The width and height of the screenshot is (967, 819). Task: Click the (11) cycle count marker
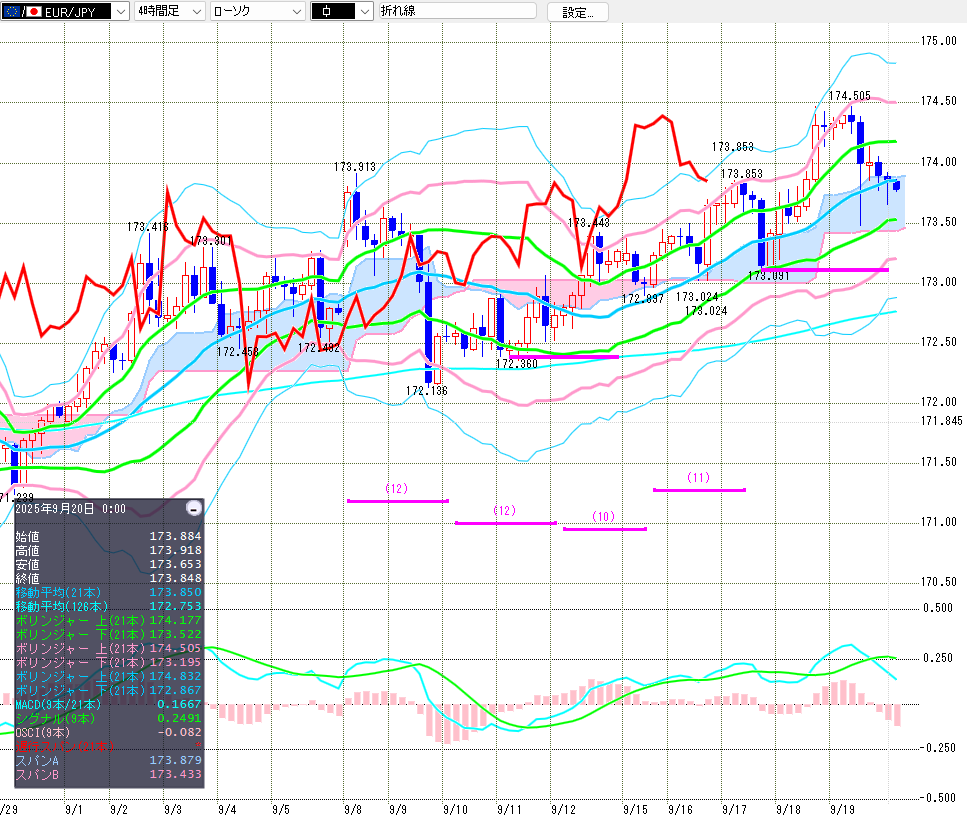coord(698,477)
